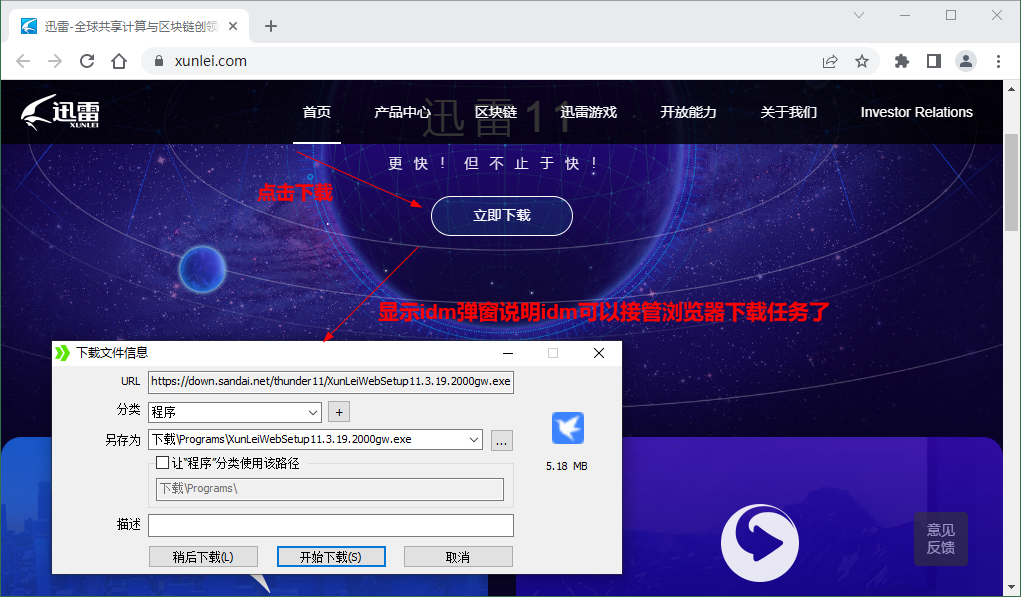The width and height of the screenshot is (1021, 597).
Task: Open the 迅雷游戏 navigation item
Action: [x=588, y=112]
